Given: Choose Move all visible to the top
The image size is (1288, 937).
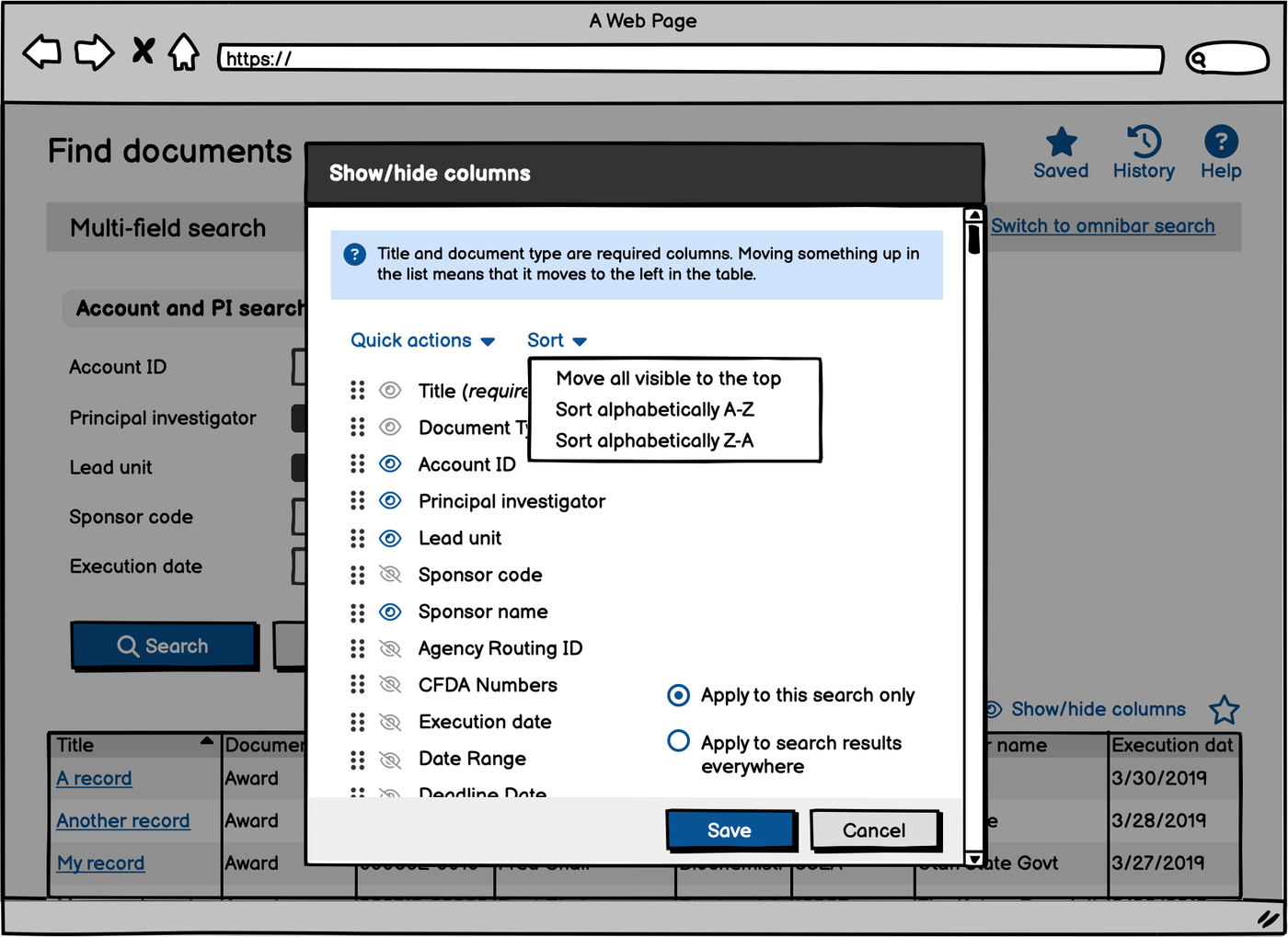Looking at the screenshot, I should tap(668, 379).
